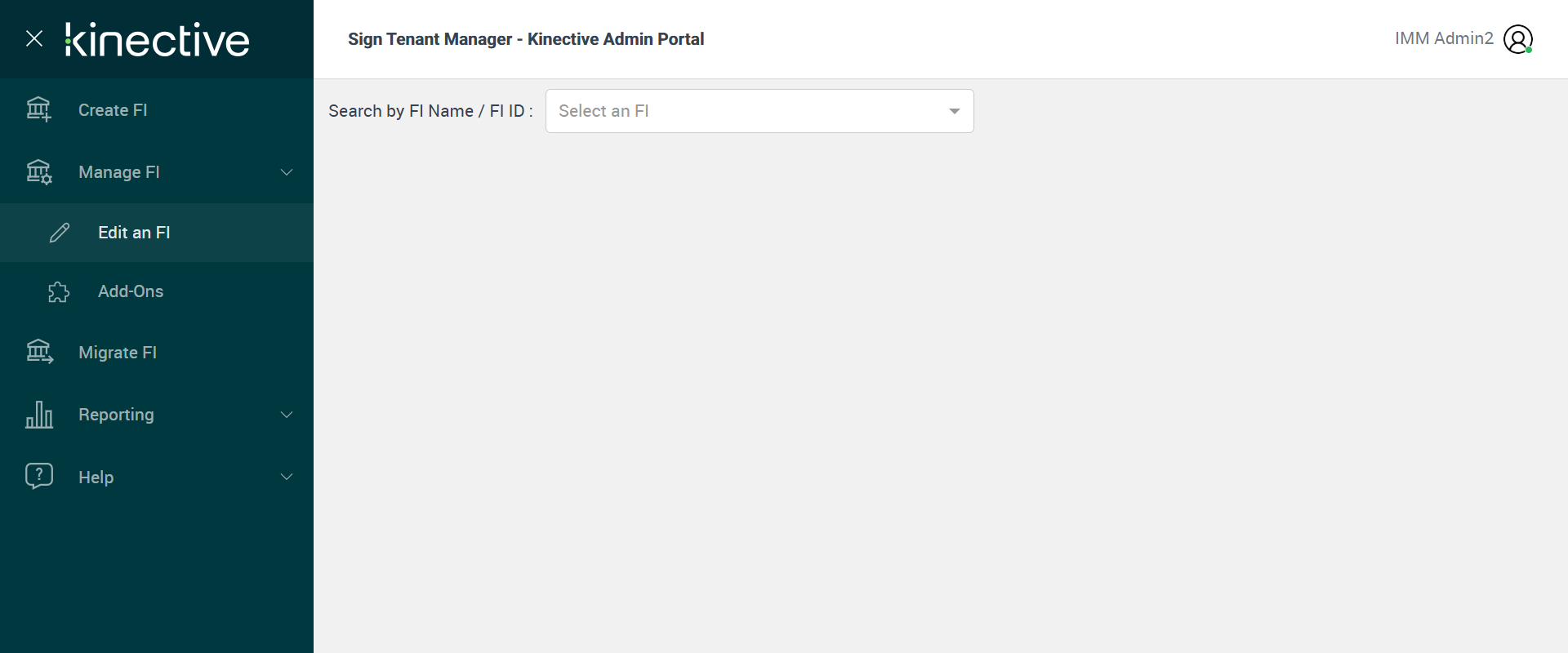The width and height of the screenshot is (1568, 653).
Task: Click the Add-Ons puzzle piece icon
Action: [x=59, y=291]
